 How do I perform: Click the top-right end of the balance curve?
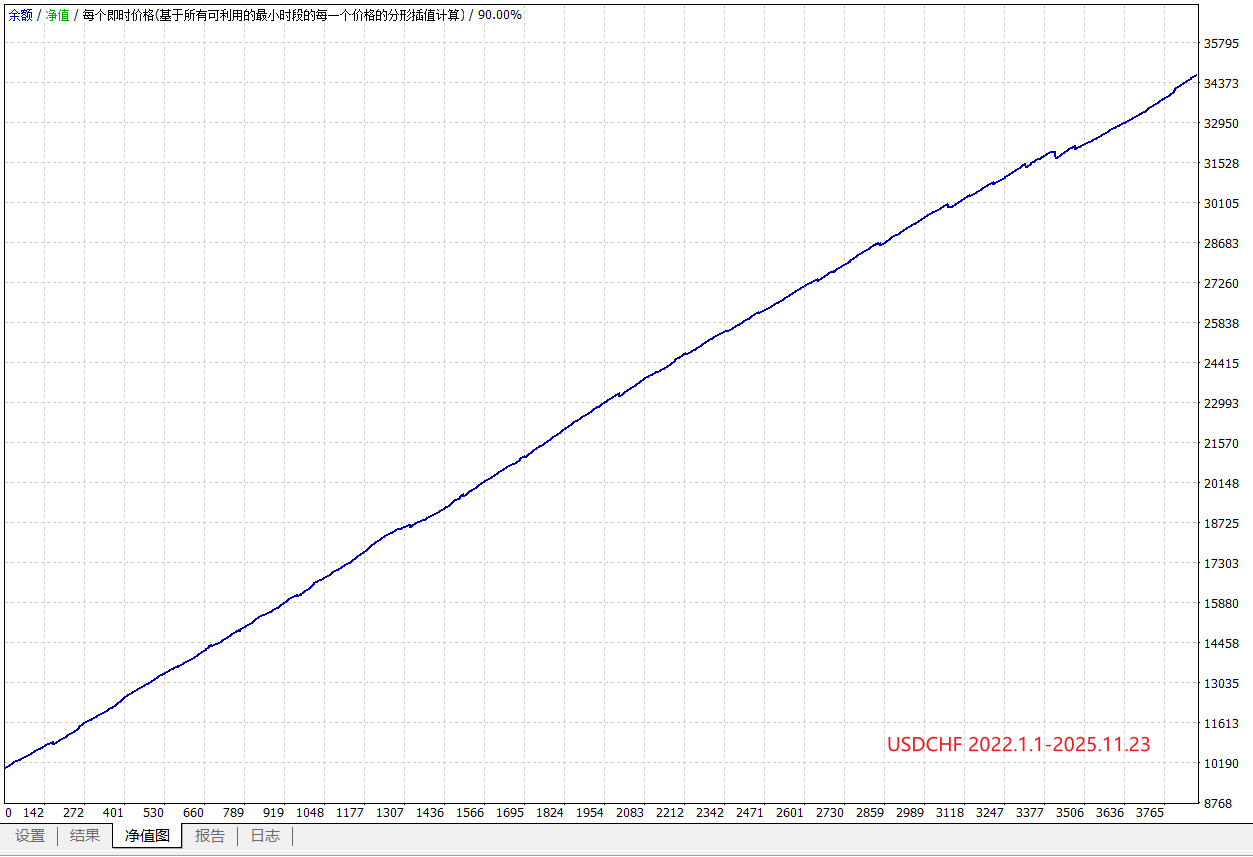(1195, 76)
